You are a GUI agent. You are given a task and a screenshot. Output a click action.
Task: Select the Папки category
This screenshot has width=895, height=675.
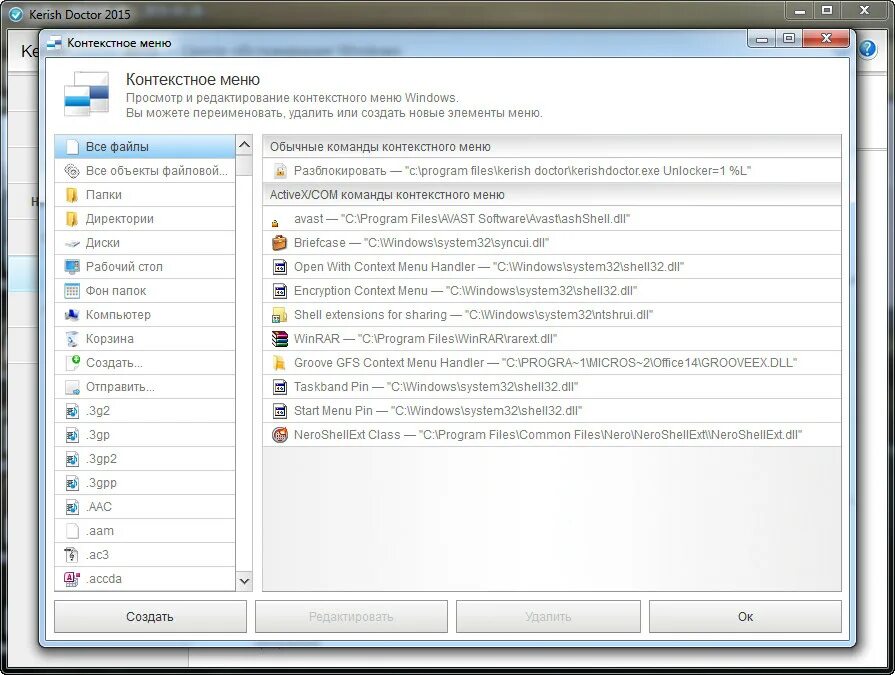click(x=145, y=195)
